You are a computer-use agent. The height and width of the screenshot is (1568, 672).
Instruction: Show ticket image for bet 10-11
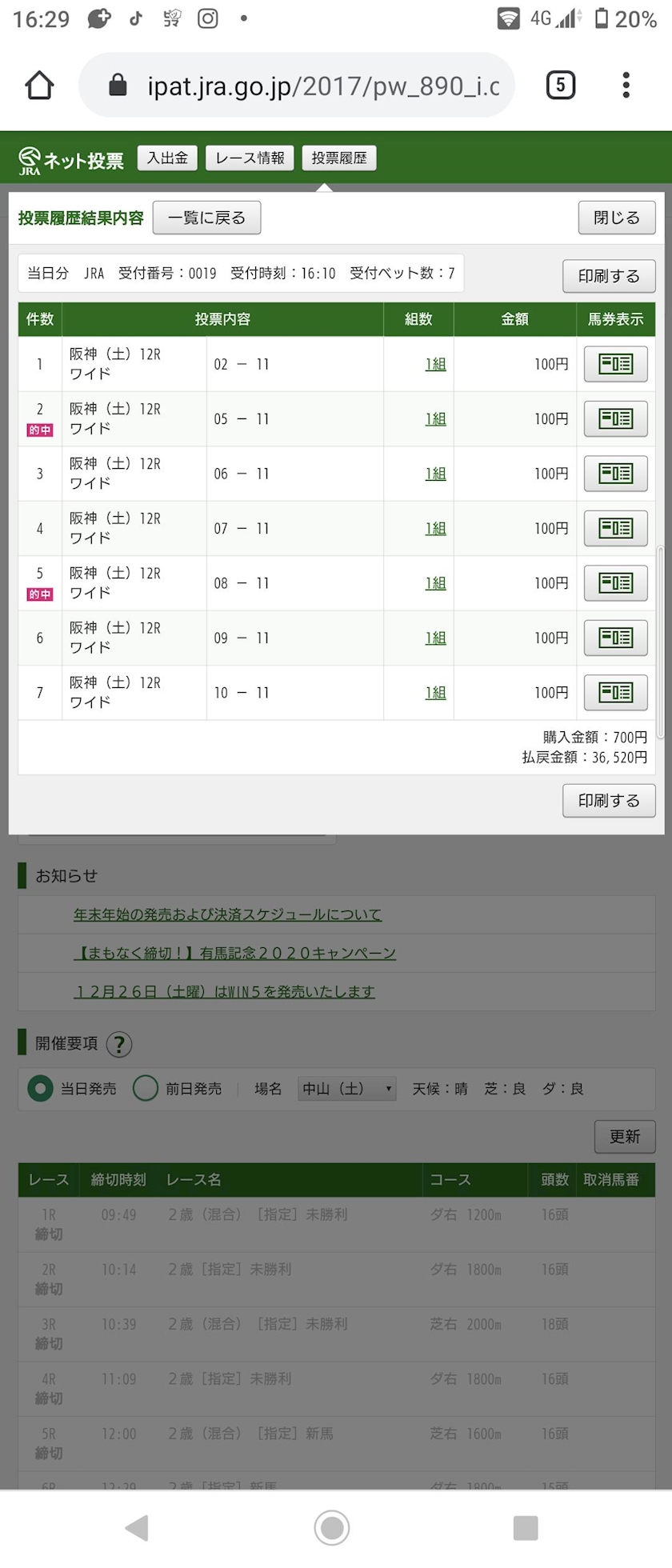[x=615, y=692]
